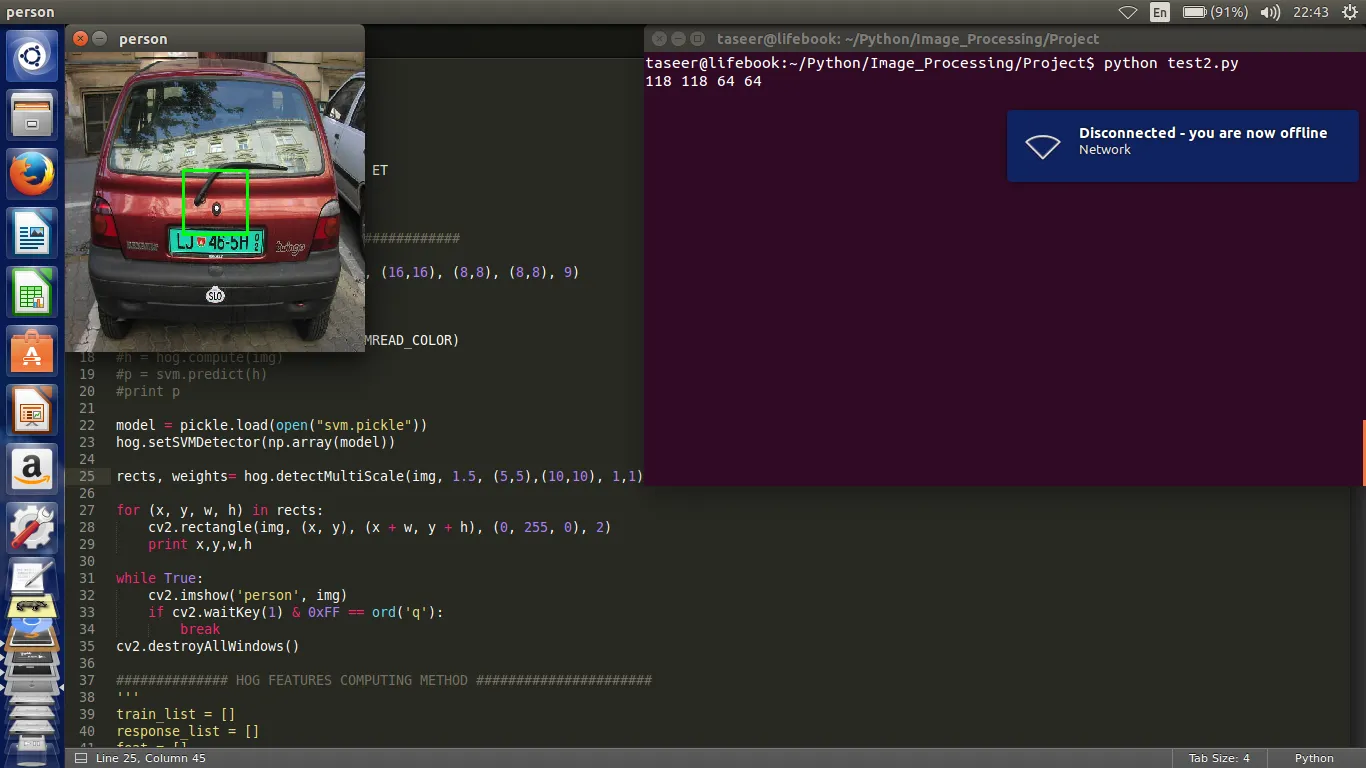Image resolution: width=1366 pixels, height=768 pixels.
Task: Click the MREAD_COLOR) code fragment
Action: tap(412, 340)
